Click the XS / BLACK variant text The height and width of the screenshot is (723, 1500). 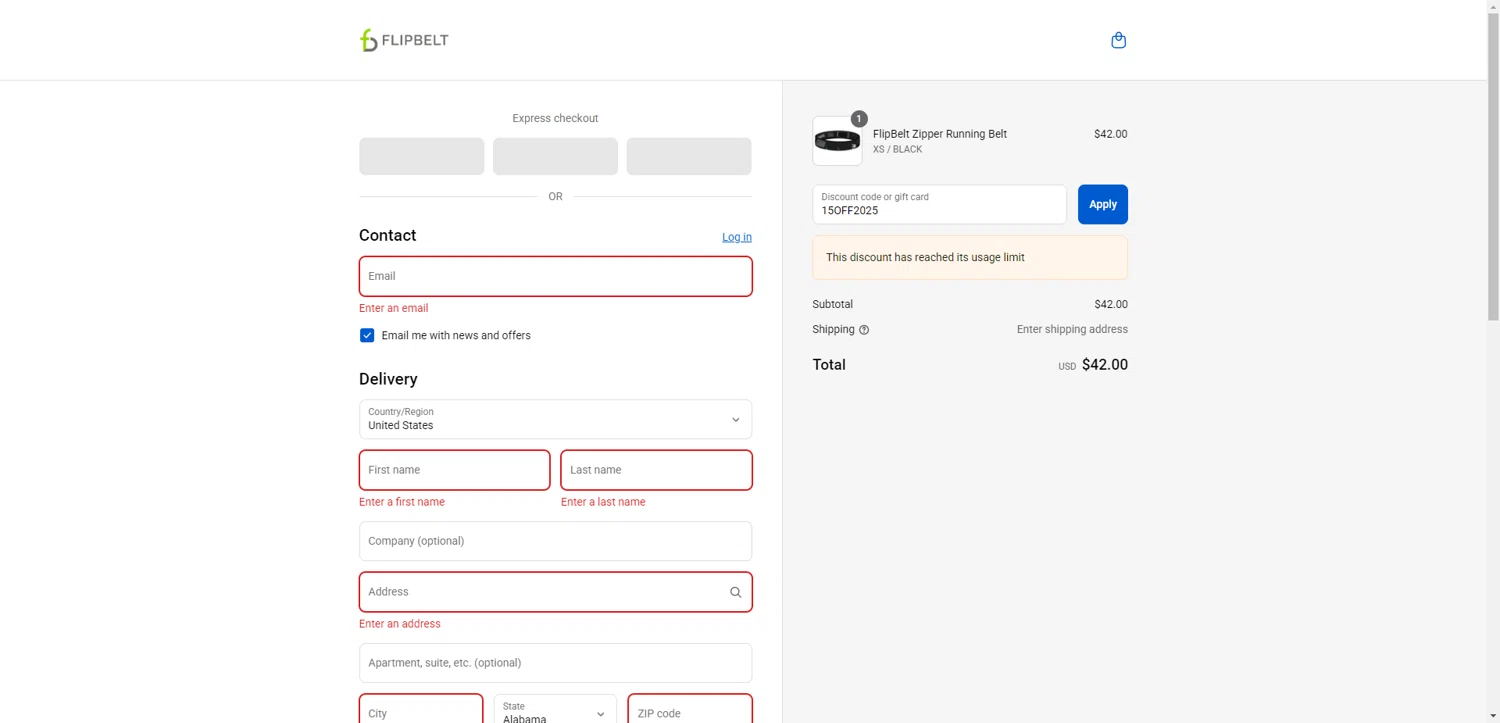tap(898, 149)
